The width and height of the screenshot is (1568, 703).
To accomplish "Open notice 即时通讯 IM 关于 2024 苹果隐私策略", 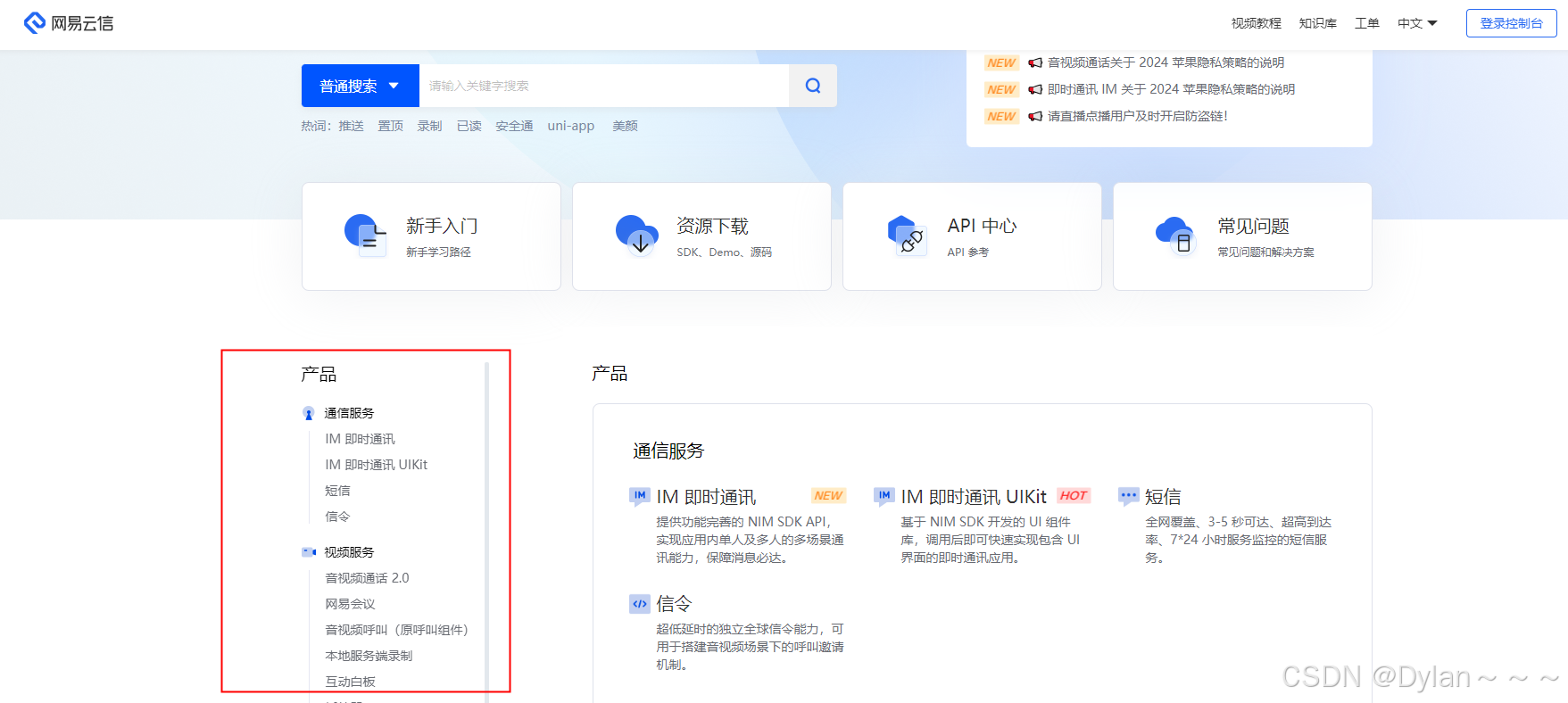I will click(x=1171, y=89).
